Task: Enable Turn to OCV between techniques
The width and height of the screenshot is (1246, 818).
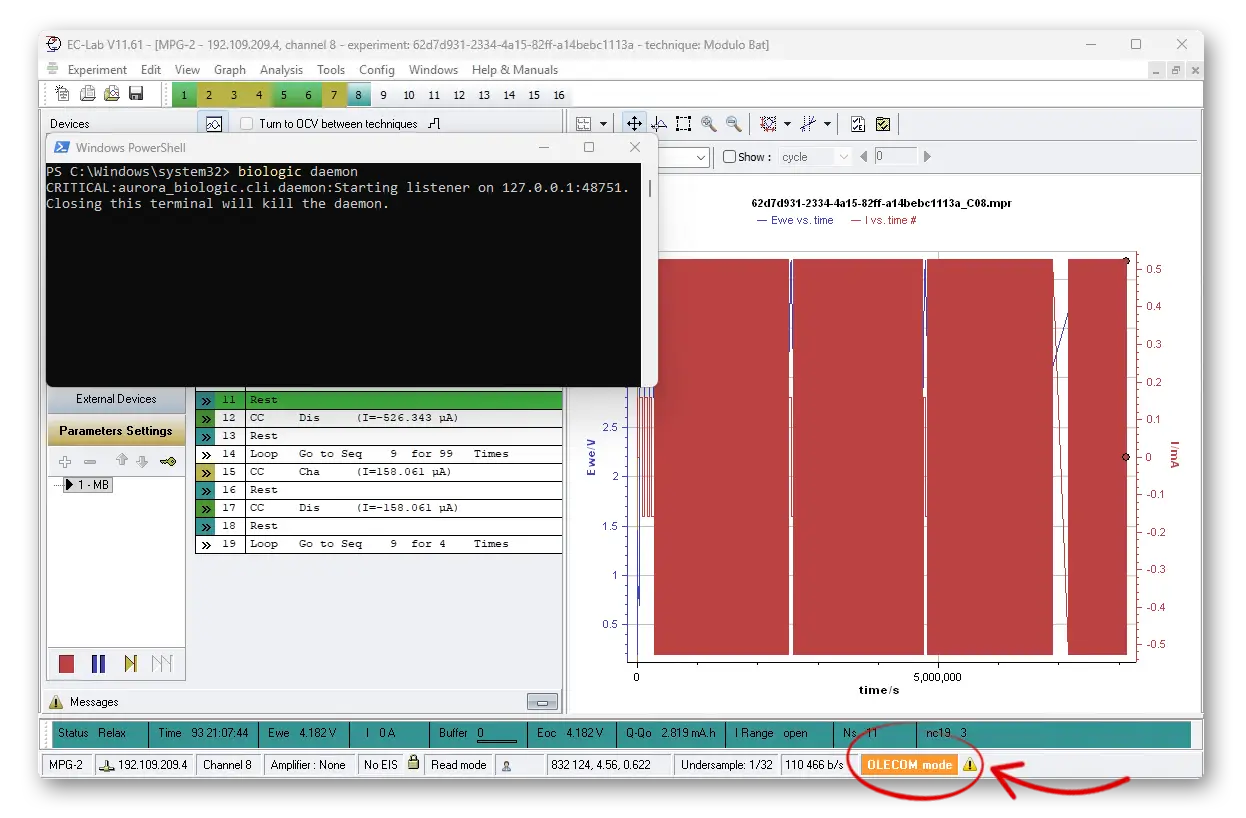Action: coord(247,124)
